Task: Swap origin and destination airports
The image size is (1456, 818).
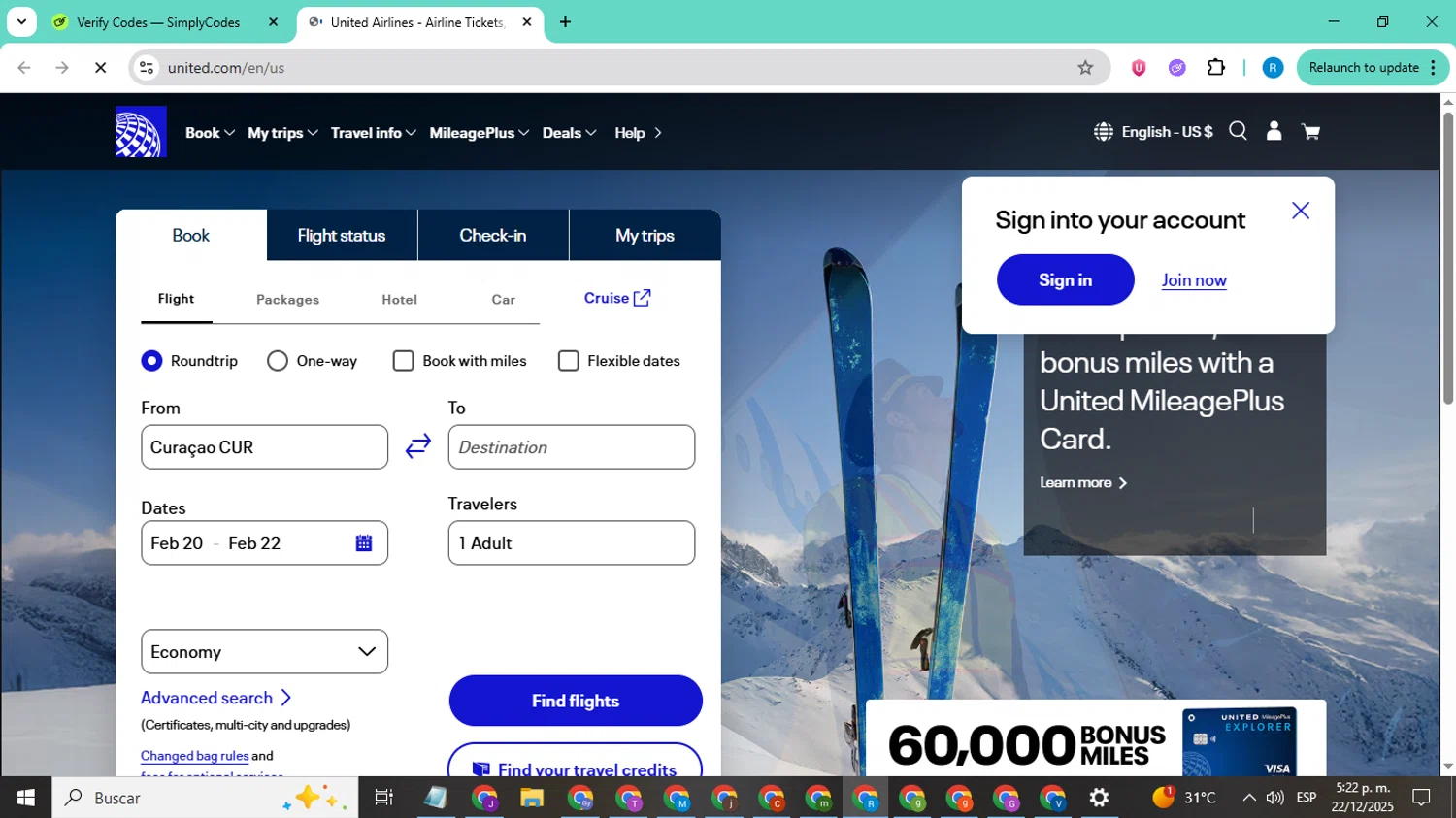Action: tap(418, 446)
